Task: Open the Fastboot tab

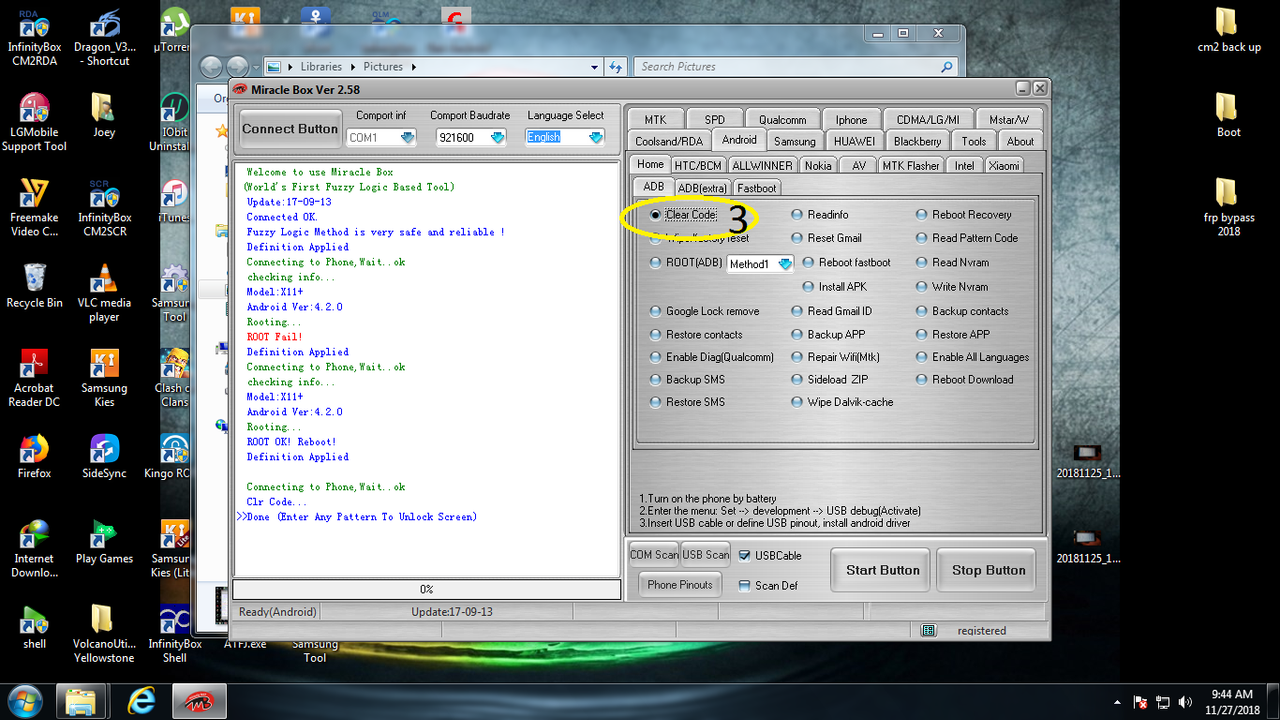Action: (x=757, y=187)
